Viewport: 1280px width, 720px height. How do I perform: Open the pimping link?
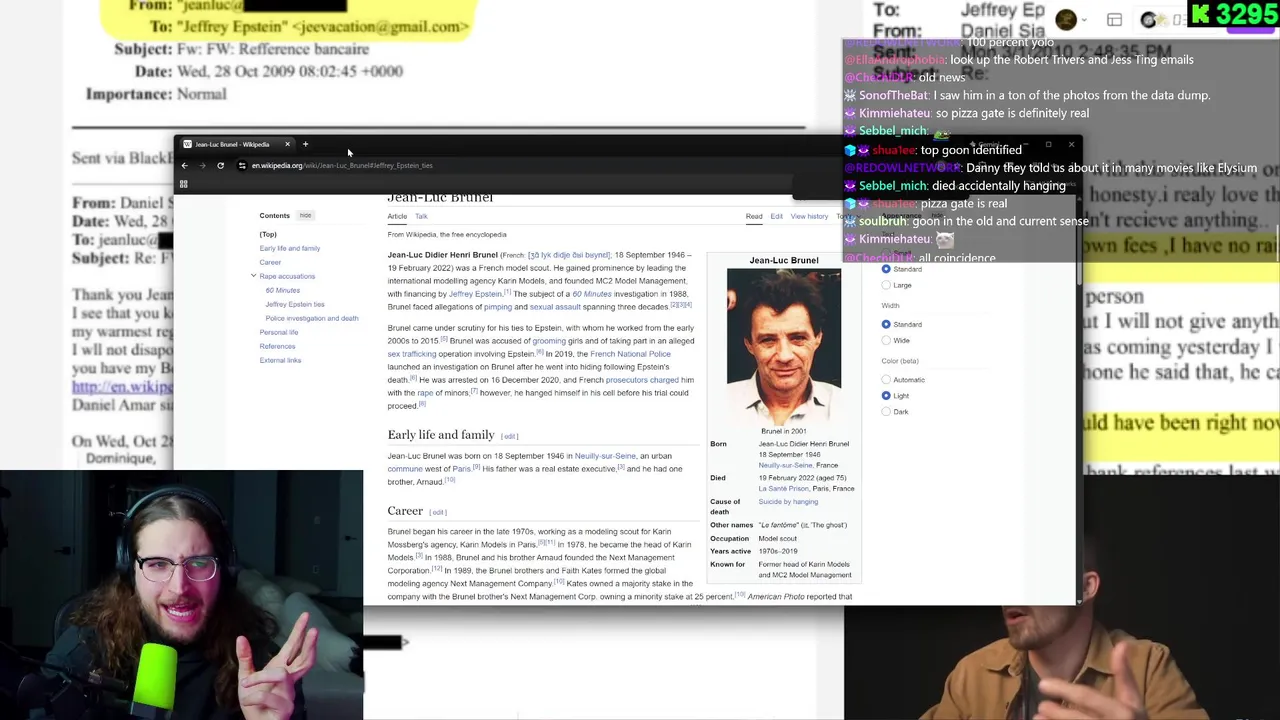point(498,307)
